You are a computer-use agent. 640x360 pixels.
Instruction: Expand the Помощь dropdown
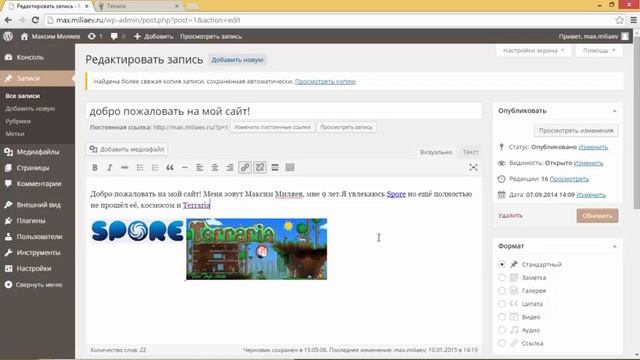click(599, 50)
